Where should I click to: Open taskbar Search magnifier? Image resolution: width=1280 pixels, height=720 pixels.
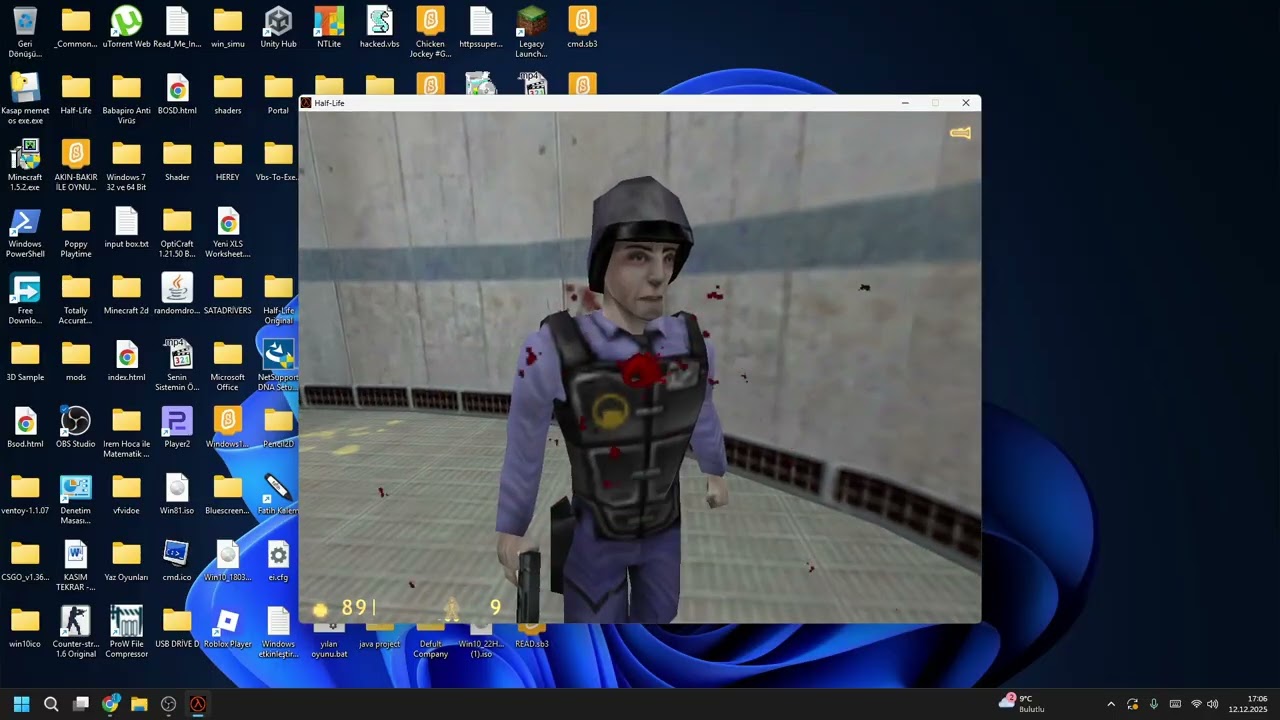(x=51, y=704)
